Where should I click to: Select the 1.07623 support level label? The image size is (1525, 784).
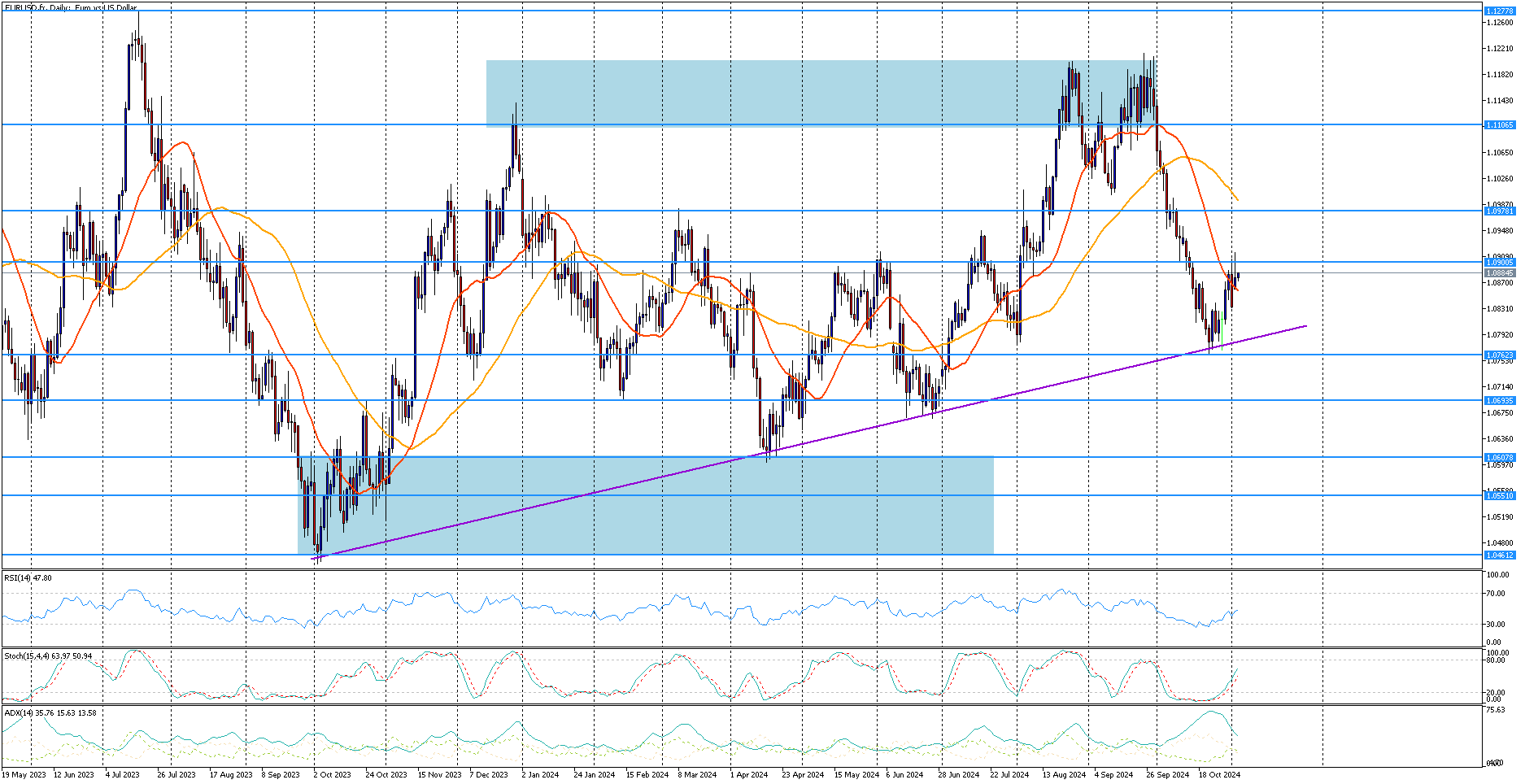pos(1499,355)
